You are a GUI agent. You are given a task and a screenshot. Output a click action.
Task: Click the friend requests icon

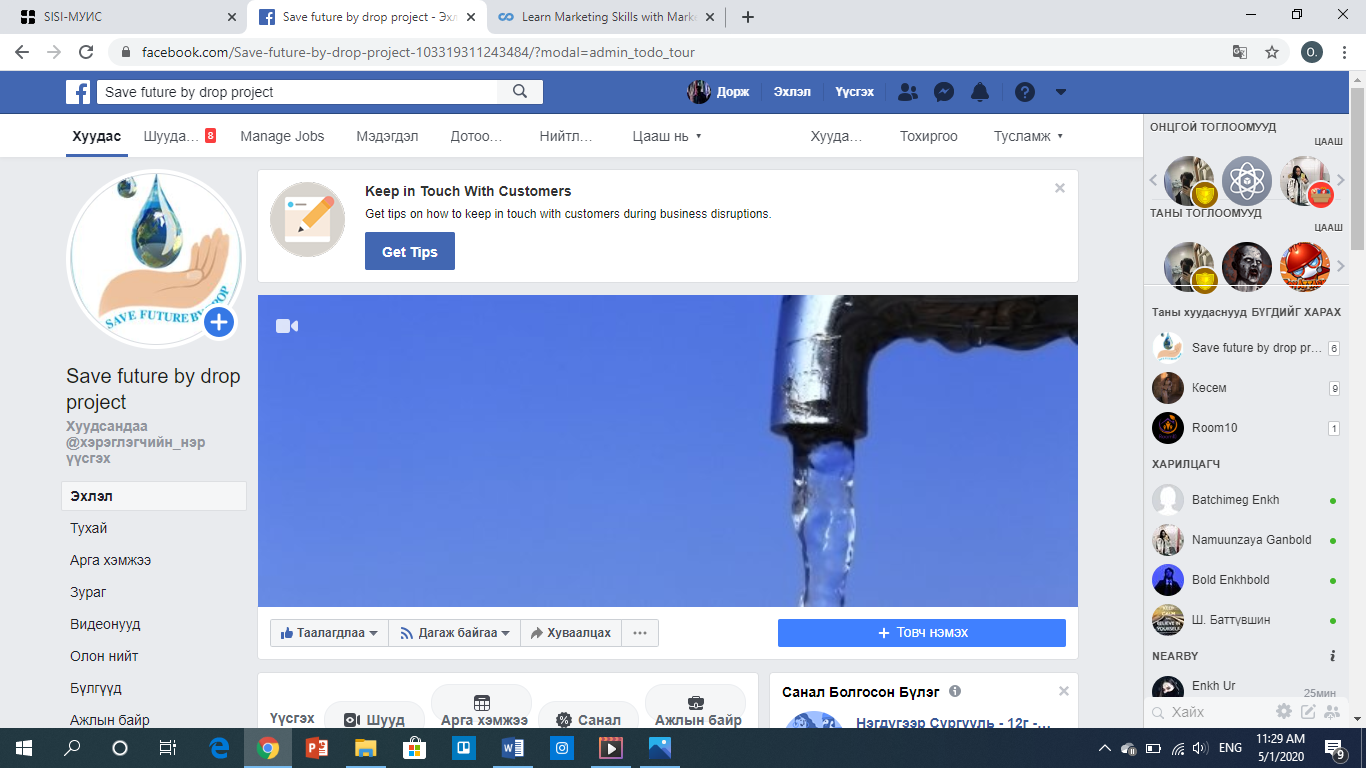tap(907, 92)
